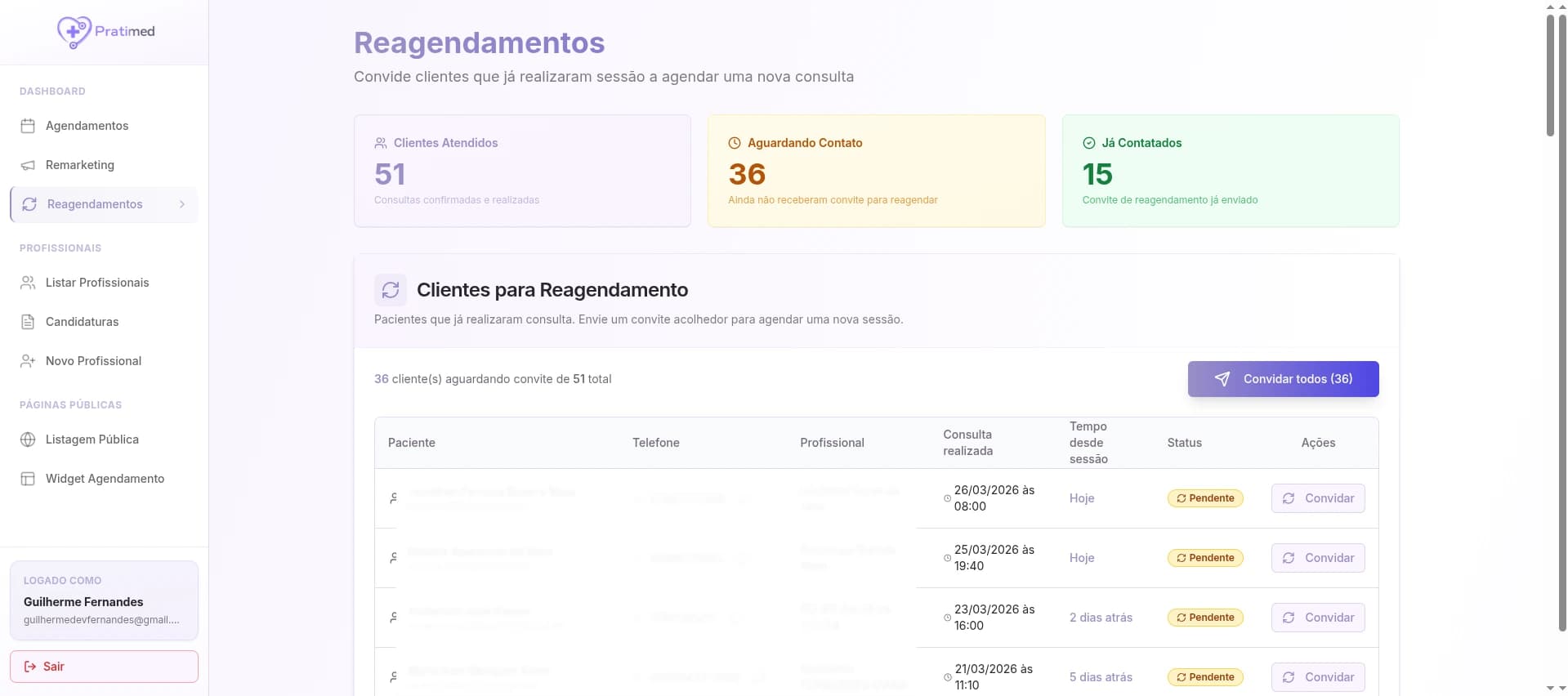Click the person icon in the 26/03/2026 row

[x=393, y=498]
